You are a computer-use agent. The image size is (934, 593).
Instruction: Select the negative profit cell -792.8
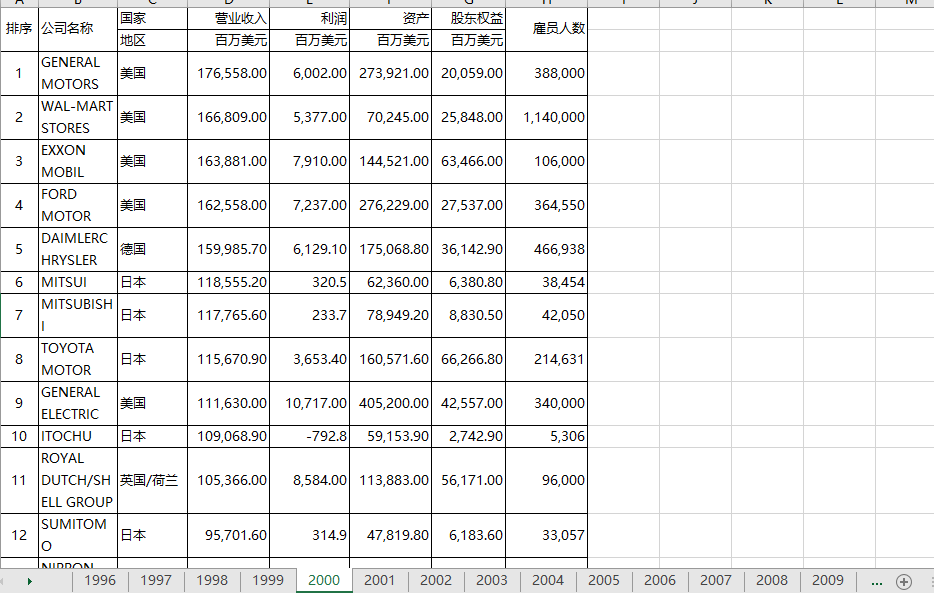point(310,436)
